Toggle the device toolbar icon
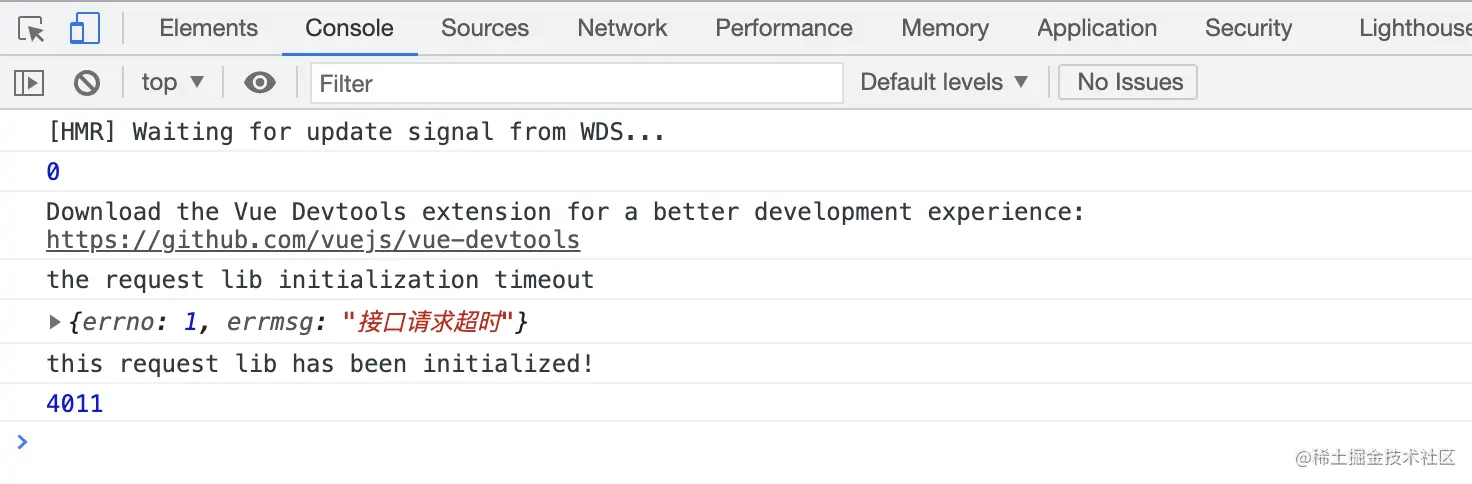Screen dimensions: 1472x484 (x=84, y=29)
